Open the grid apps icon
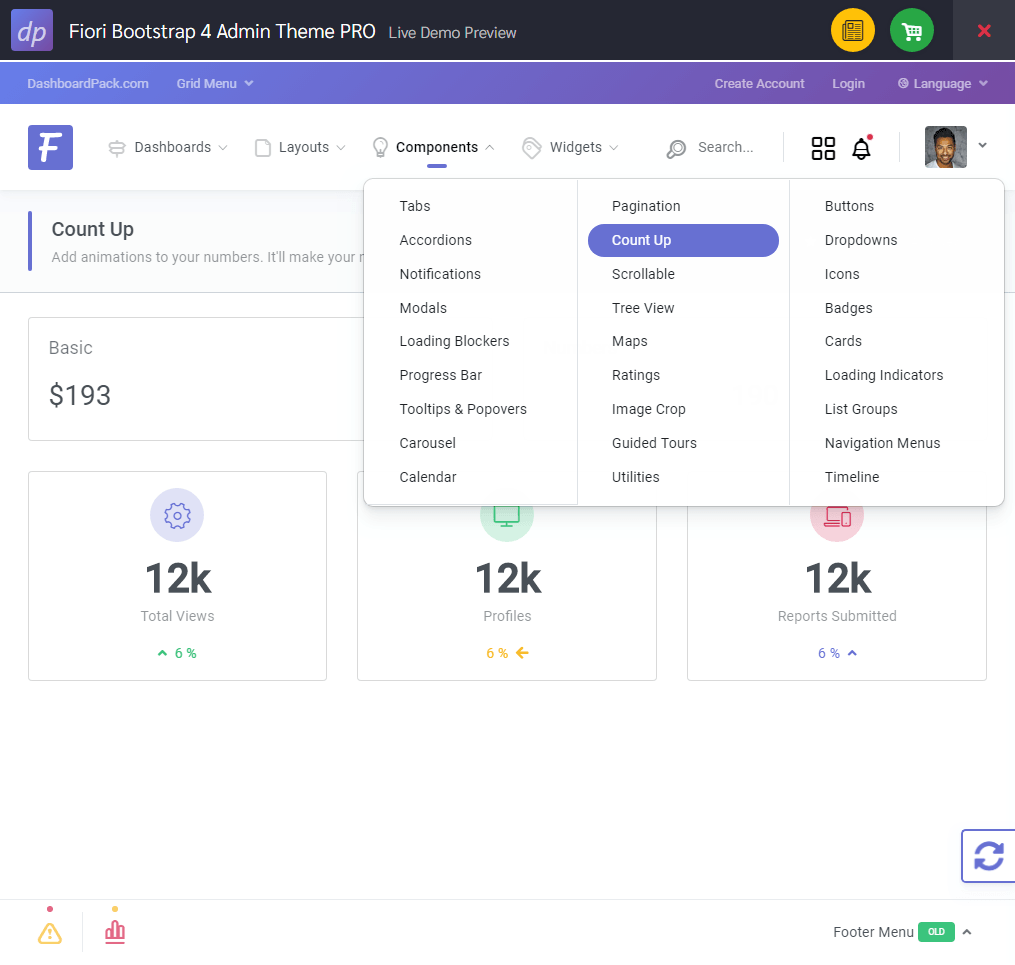 [823, 148]
